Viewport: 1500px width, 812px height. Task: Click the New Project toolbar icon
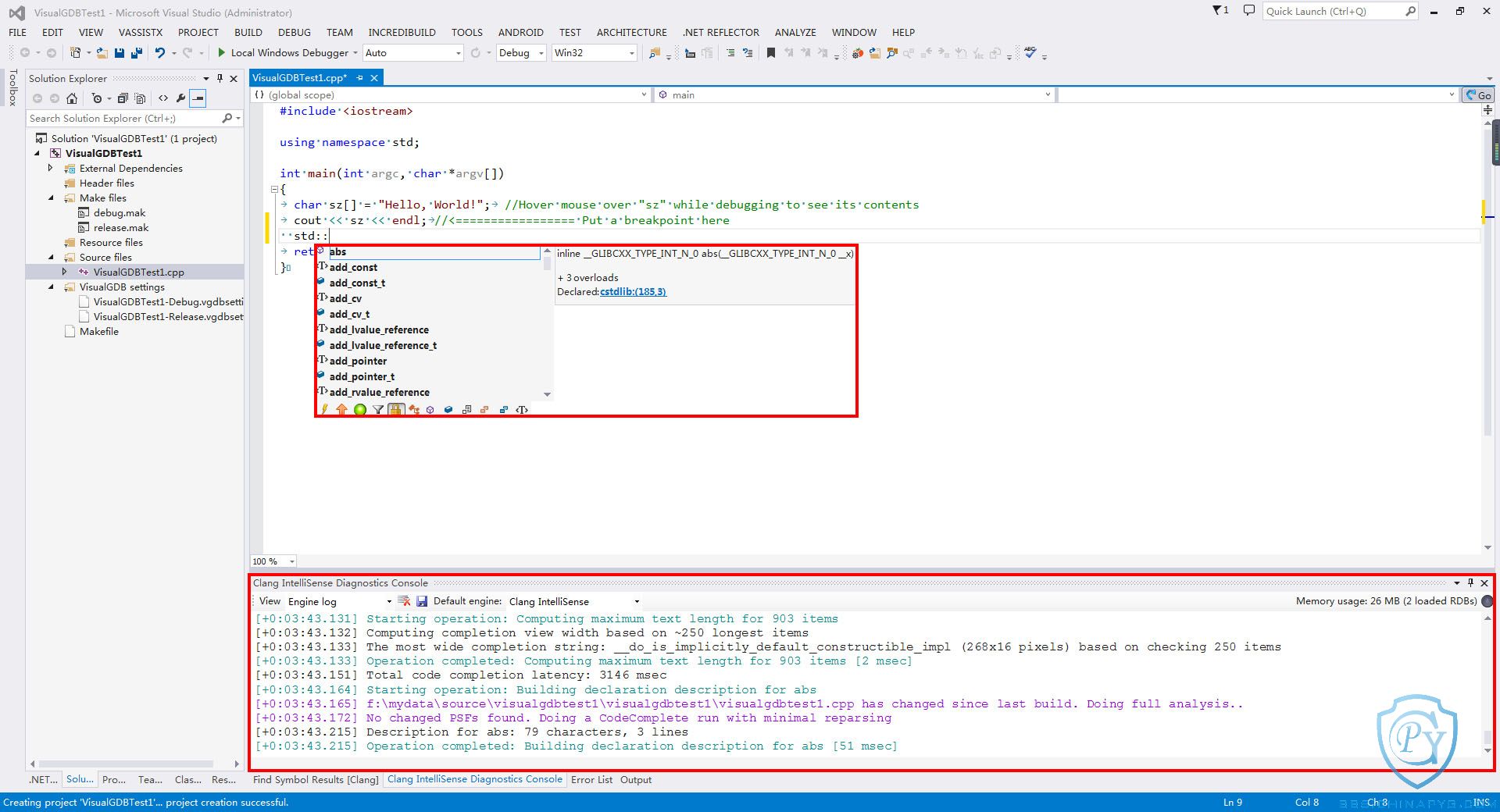tap(76, 52)
